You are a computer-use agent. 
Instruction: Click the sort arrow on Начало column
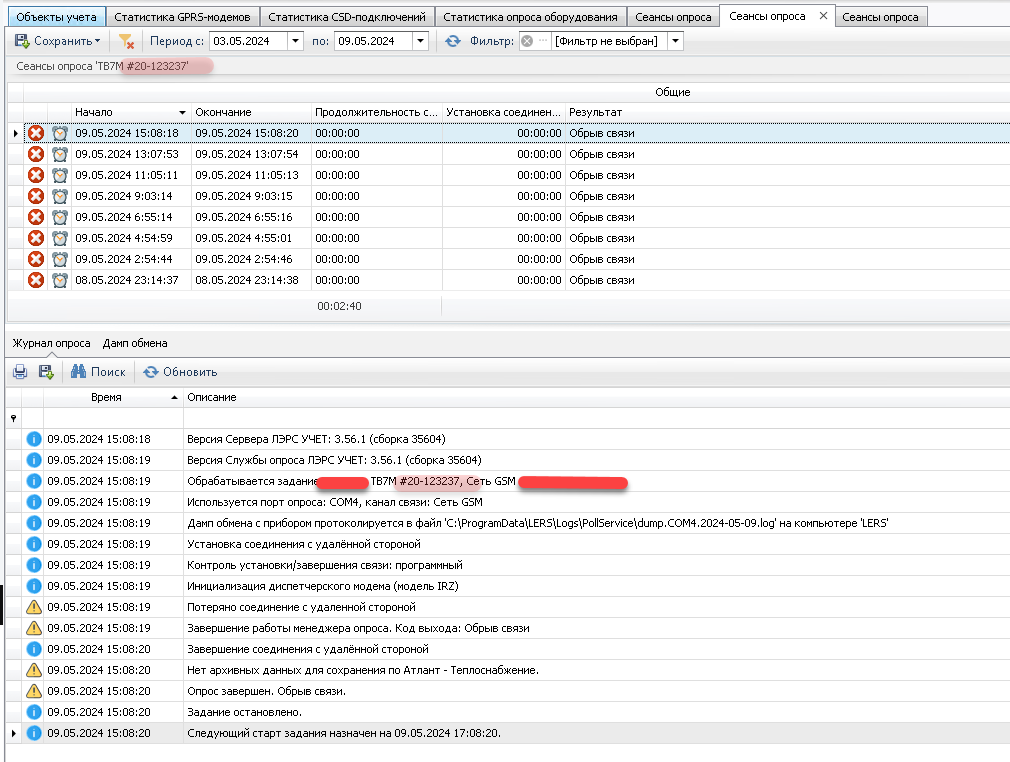pyautogui.click(x=182, y=113)
